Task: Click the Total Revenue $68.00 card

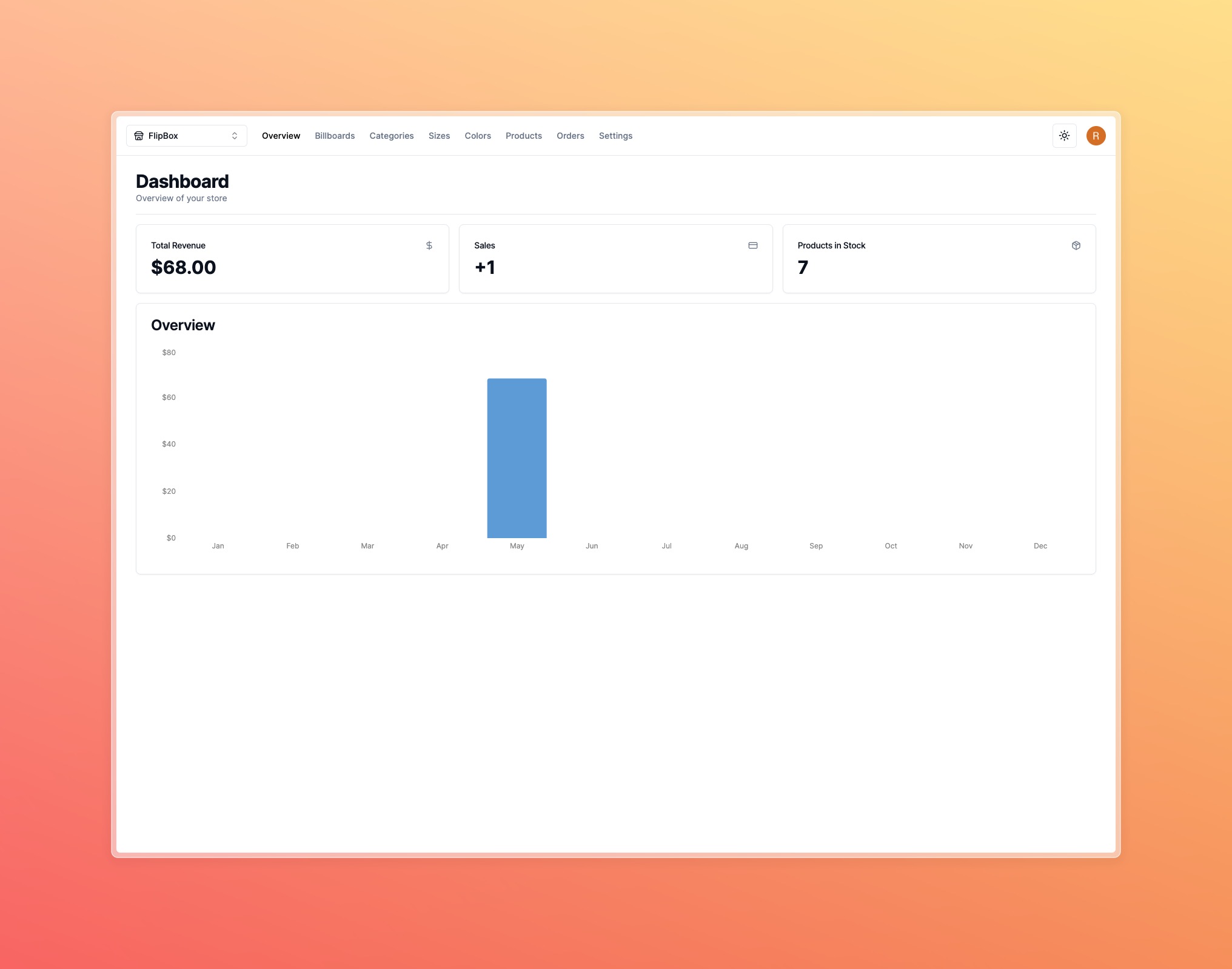Action: tap(292, 259)
